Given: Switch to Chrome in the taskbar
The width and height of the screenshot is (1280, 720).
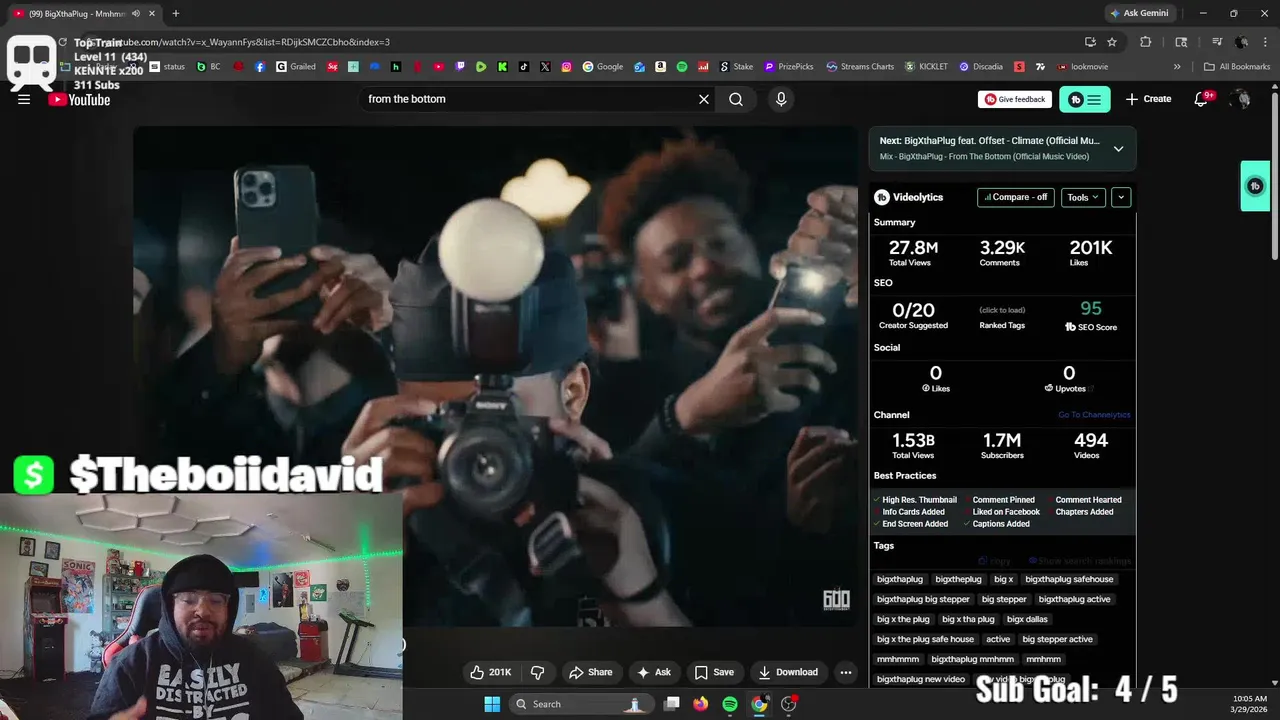Looking at the screenshot, I should click(759, 704).
